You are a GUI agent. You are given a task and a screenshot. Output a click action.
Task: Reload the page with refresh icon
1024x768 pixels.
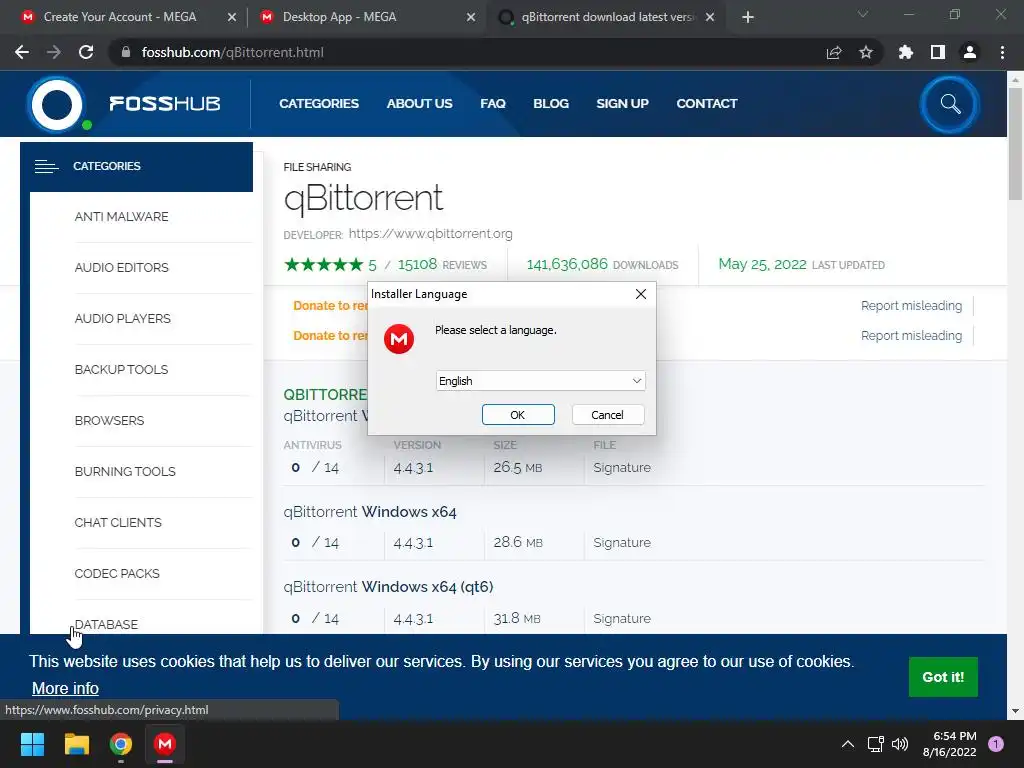(x=86, y=52)
